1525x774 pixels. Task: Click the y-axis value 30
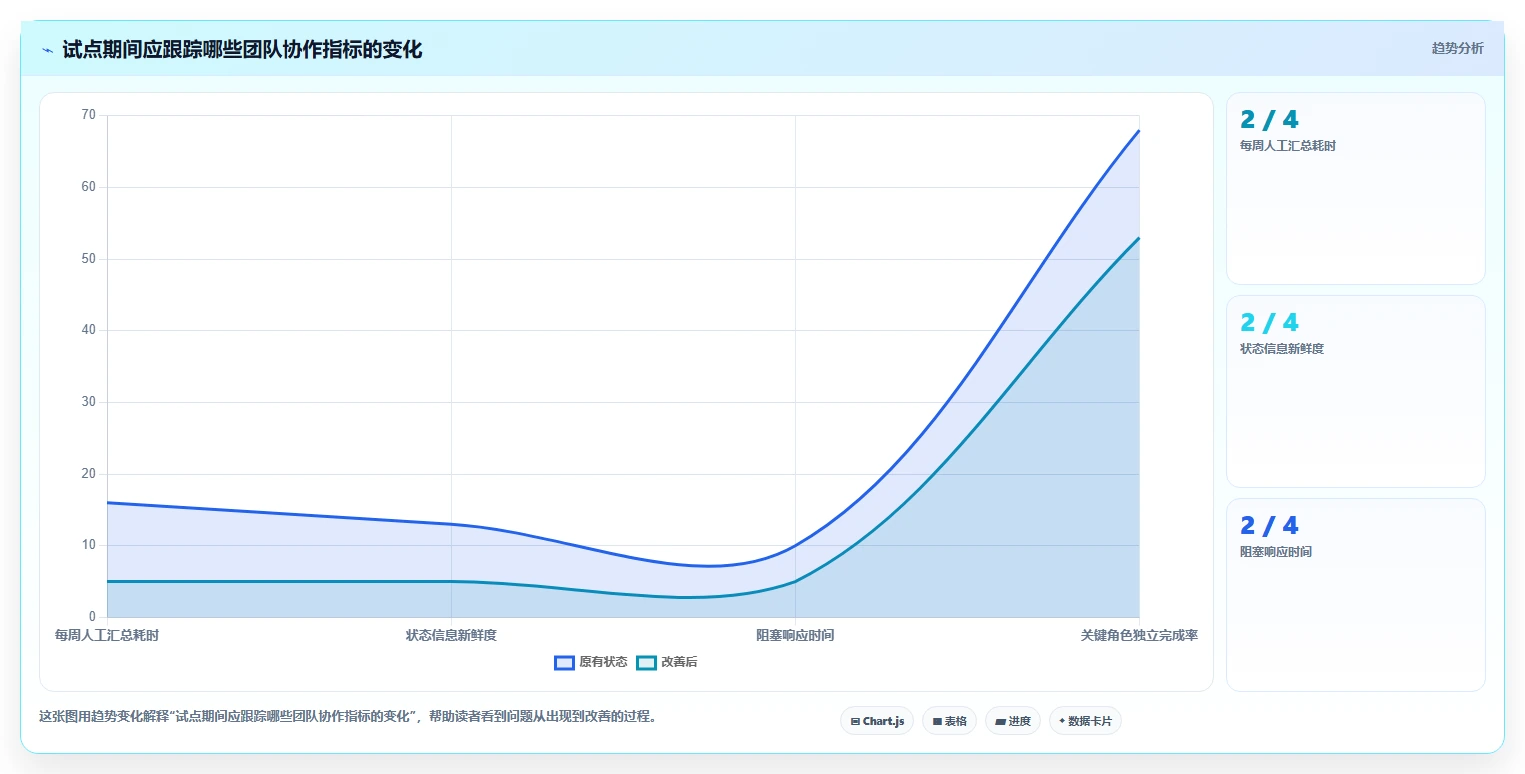(89, 402)
